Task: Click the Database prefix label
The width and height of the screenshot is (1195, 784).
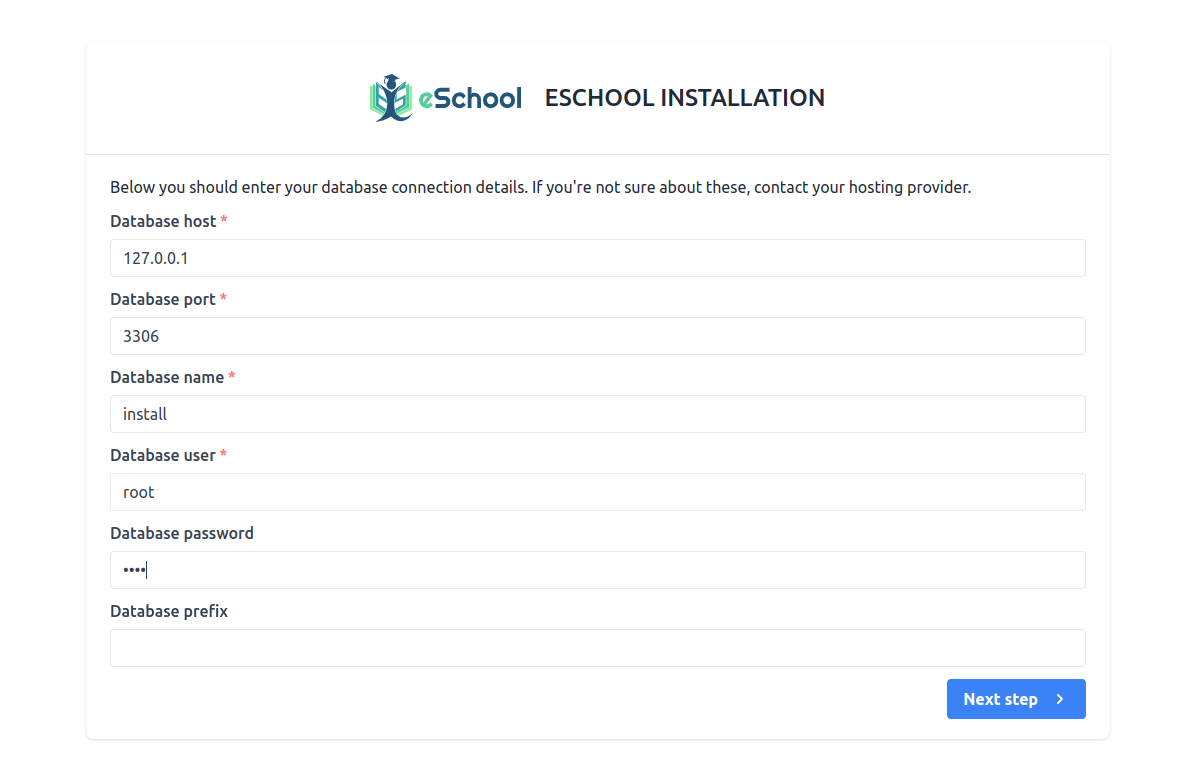Action: (x=168, y=611)
